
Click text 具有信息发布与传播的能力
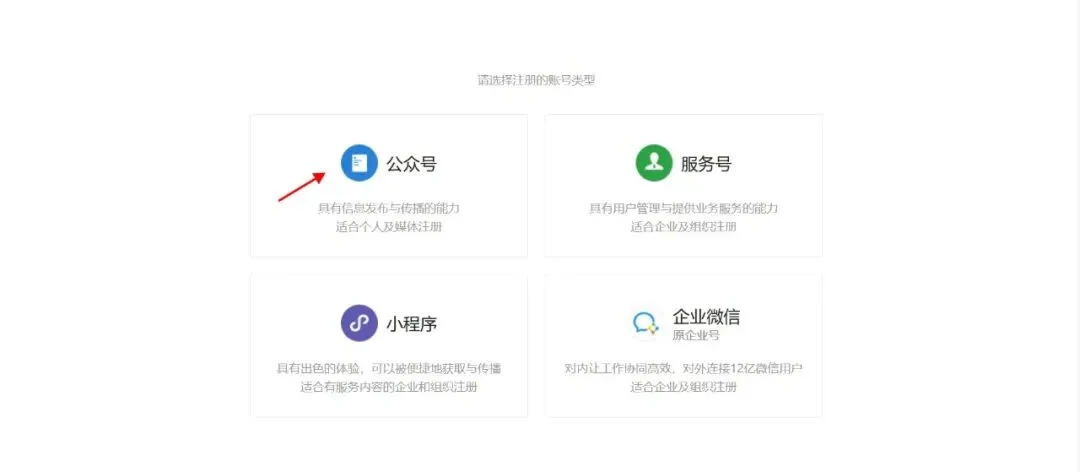pos(388,208)
